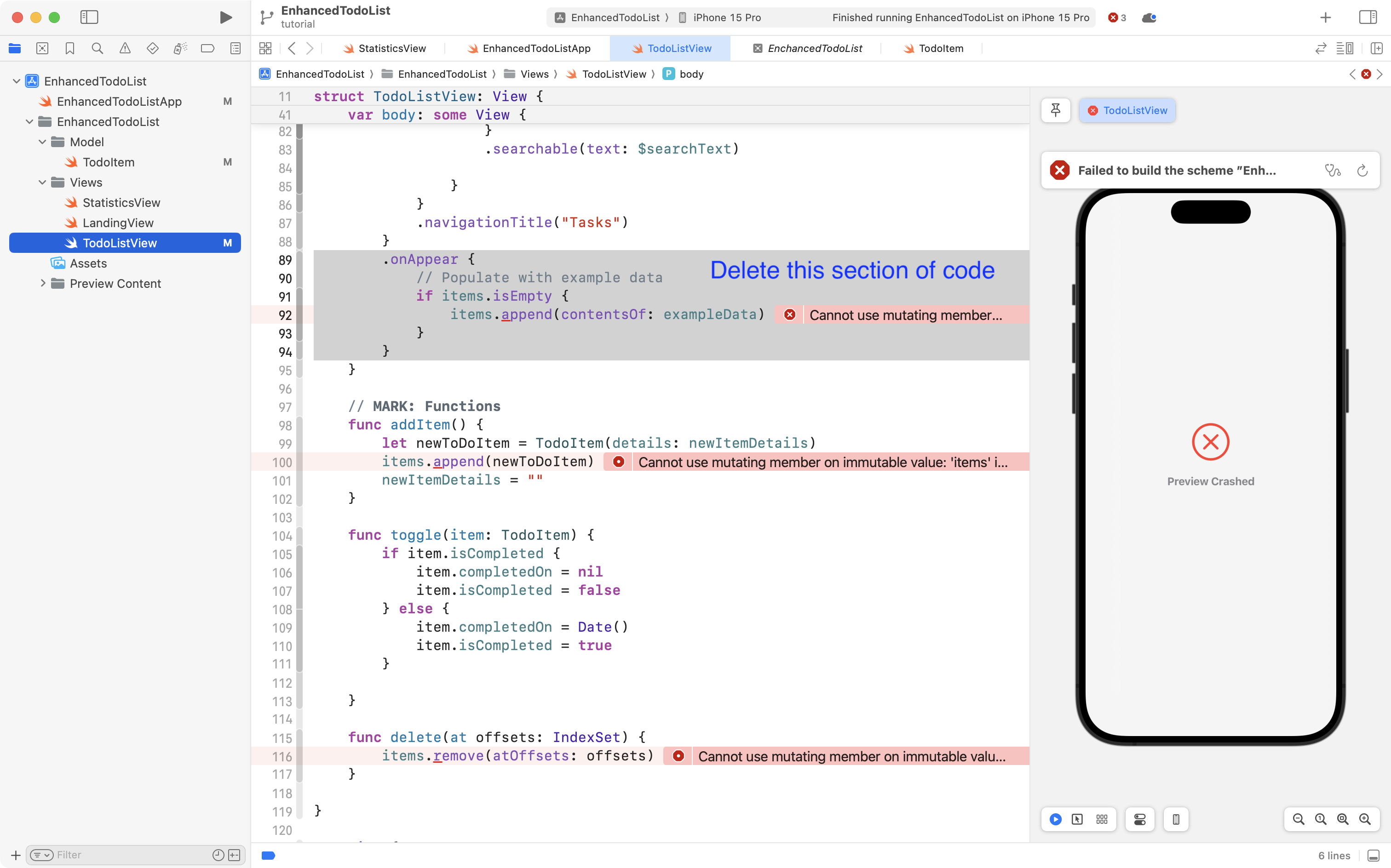
Task: Activate preview selectable cursor mode
Action: coord(1076,819)
